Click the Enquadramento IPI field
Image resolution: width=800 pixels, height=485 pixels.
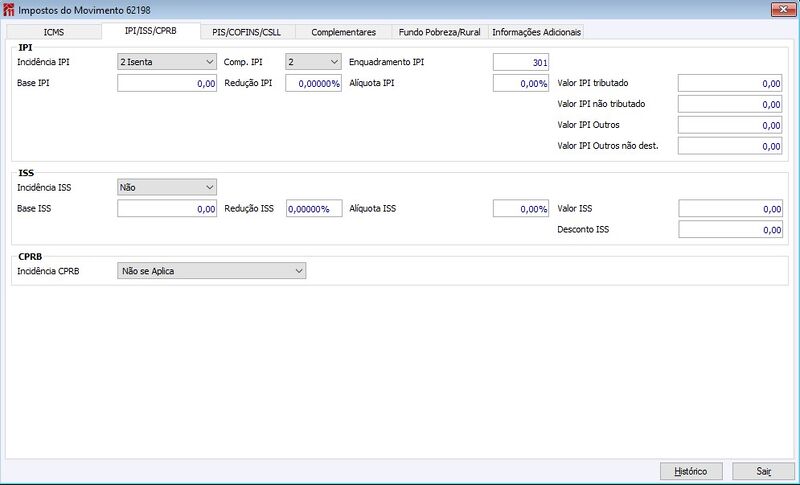click(521, 62)
